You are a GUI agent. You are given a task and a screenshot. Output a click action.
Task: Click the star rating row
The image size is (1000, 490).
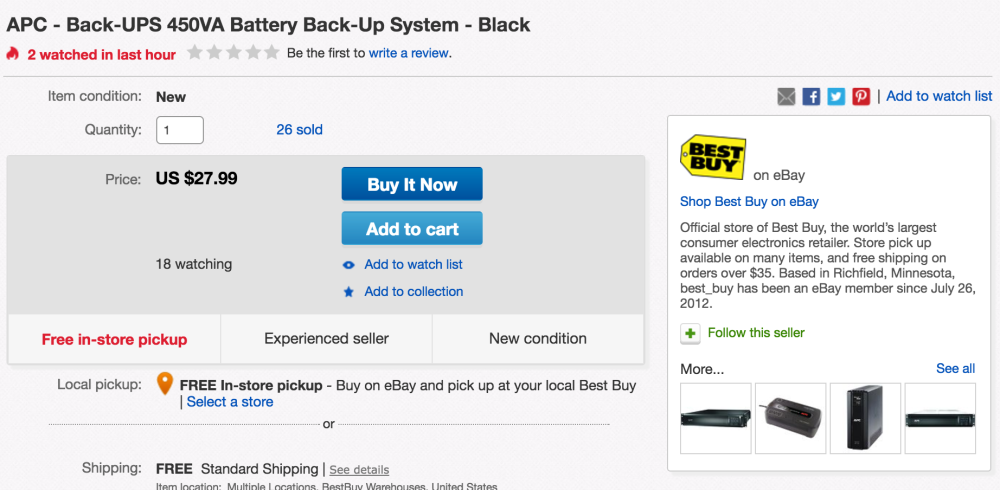[232, 53]
